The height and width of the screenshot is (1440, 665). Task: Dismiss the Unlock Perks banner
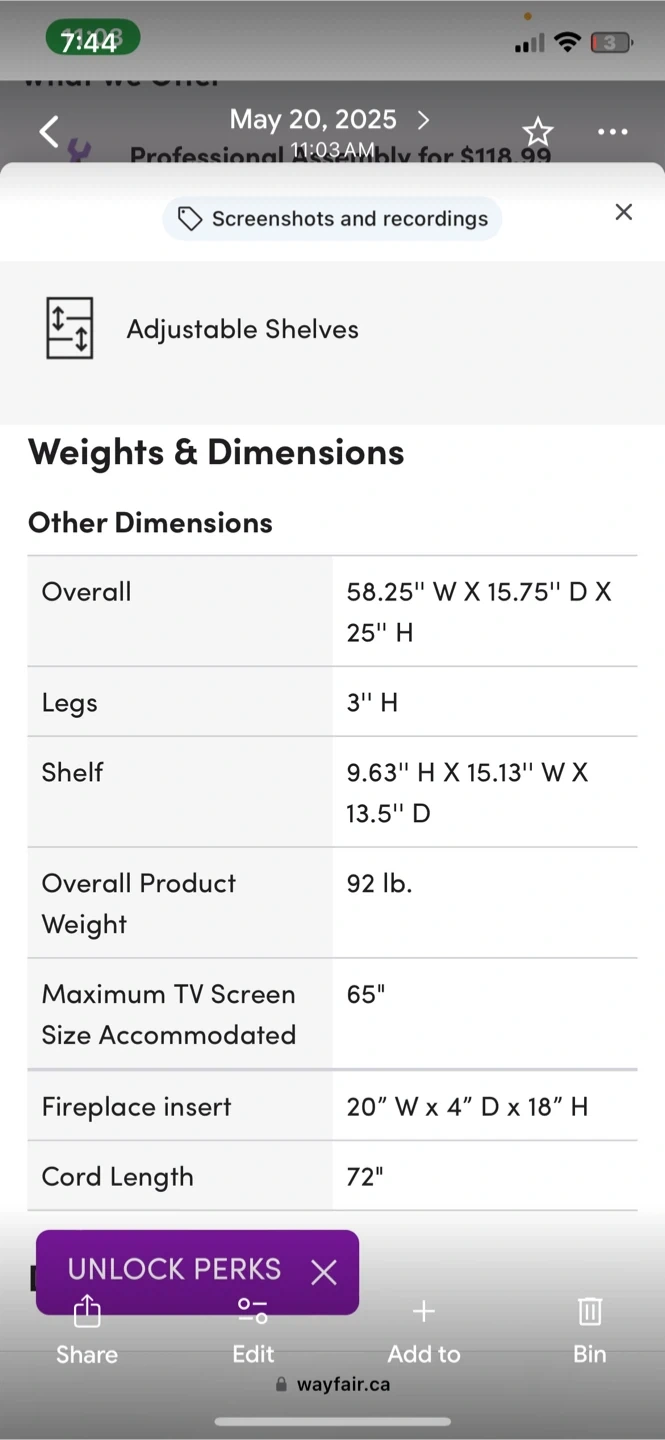(x=323, y=1272)
